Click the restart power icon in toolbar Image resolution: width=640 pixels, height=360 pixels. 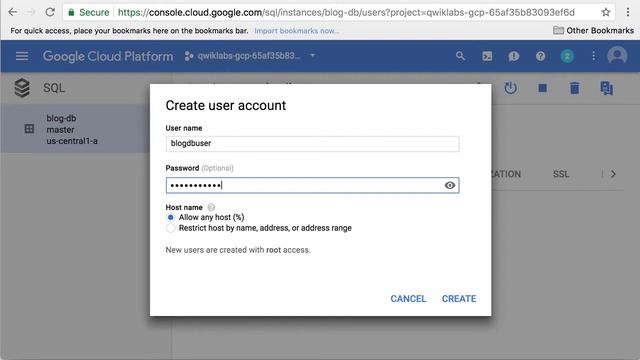[x=511, y=88]
